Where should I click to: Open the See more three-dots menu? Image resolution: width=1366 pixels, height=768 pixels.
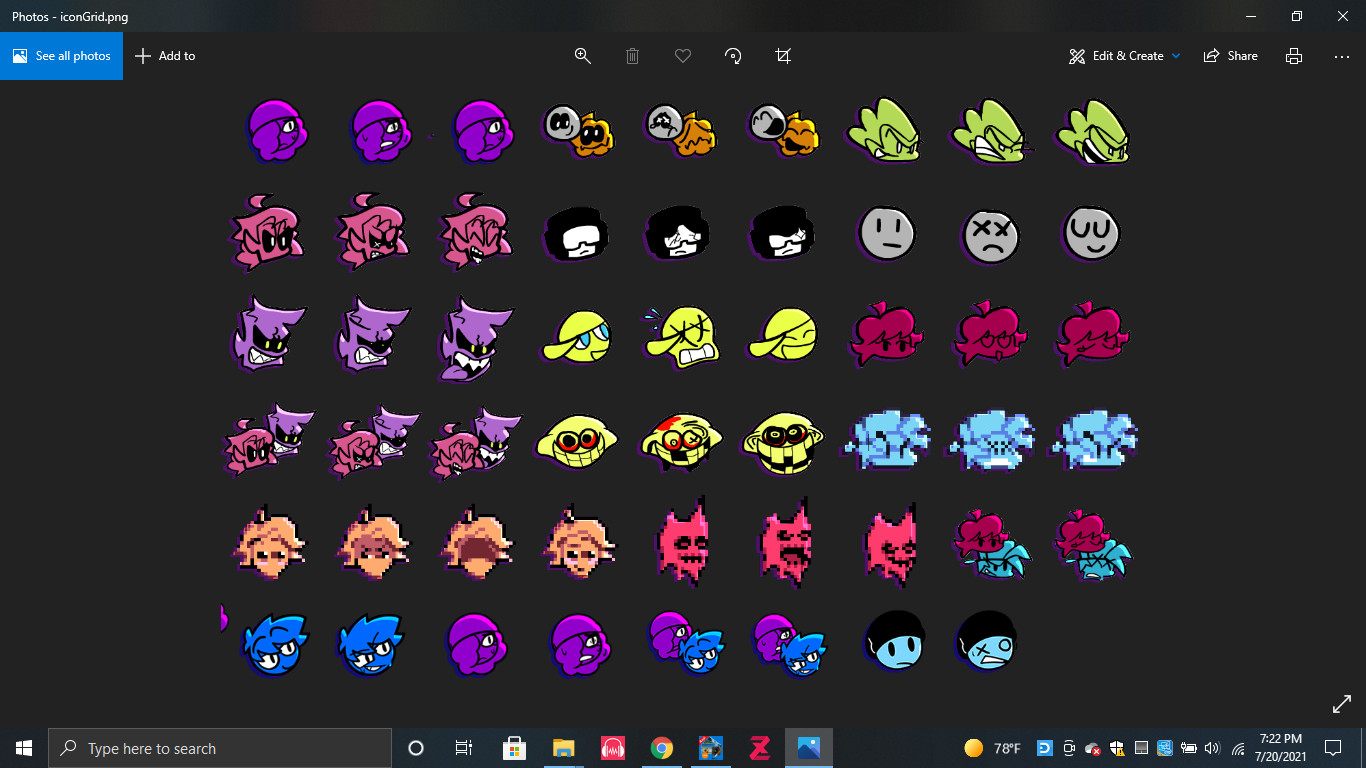pyautogui.click(x=1342, y=56)
